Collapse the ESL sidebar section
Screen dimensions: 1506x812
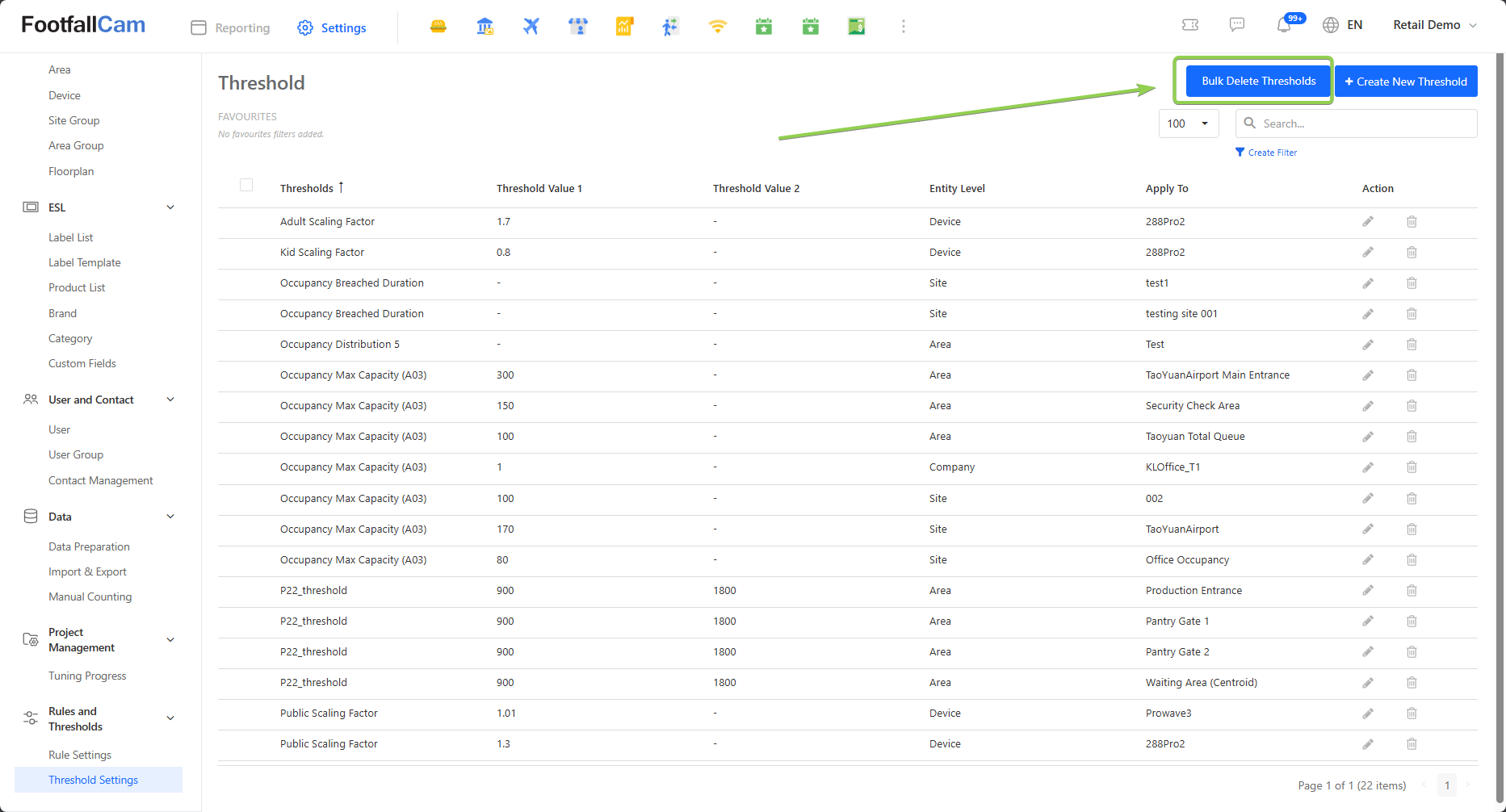[170, 207]
